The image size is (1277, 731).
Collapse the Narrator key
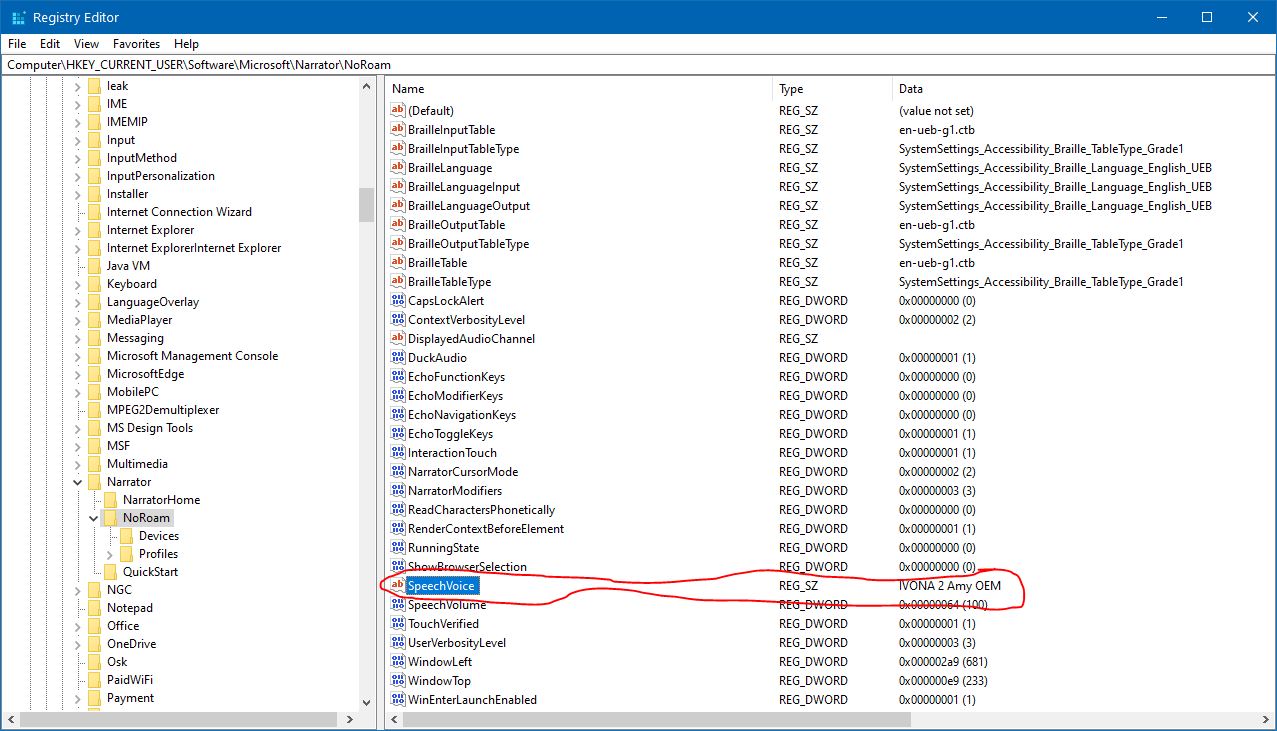tap(78, 482)
